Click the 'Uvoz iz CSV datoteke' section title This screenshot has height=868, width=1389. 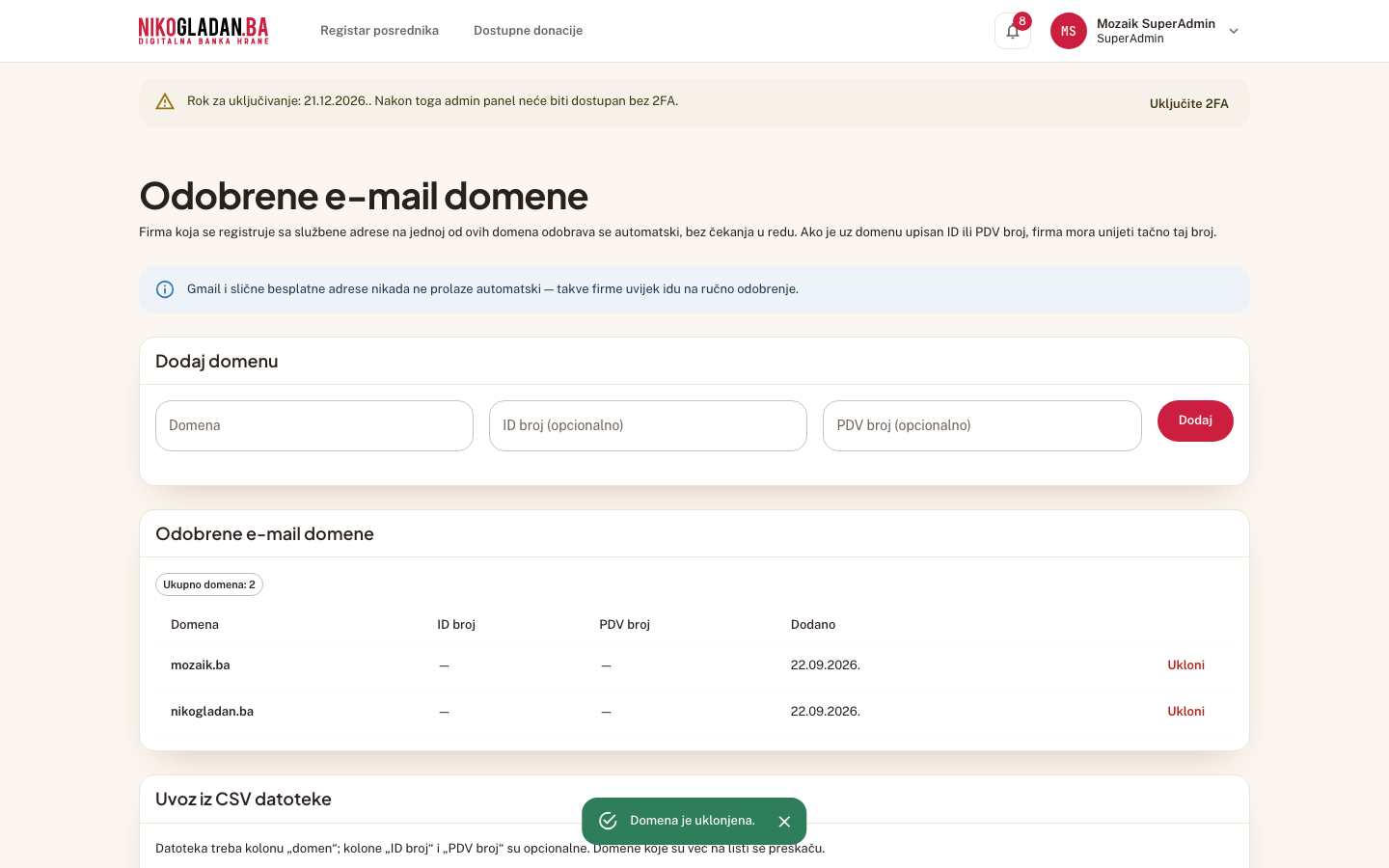click(x=243, y=799)
